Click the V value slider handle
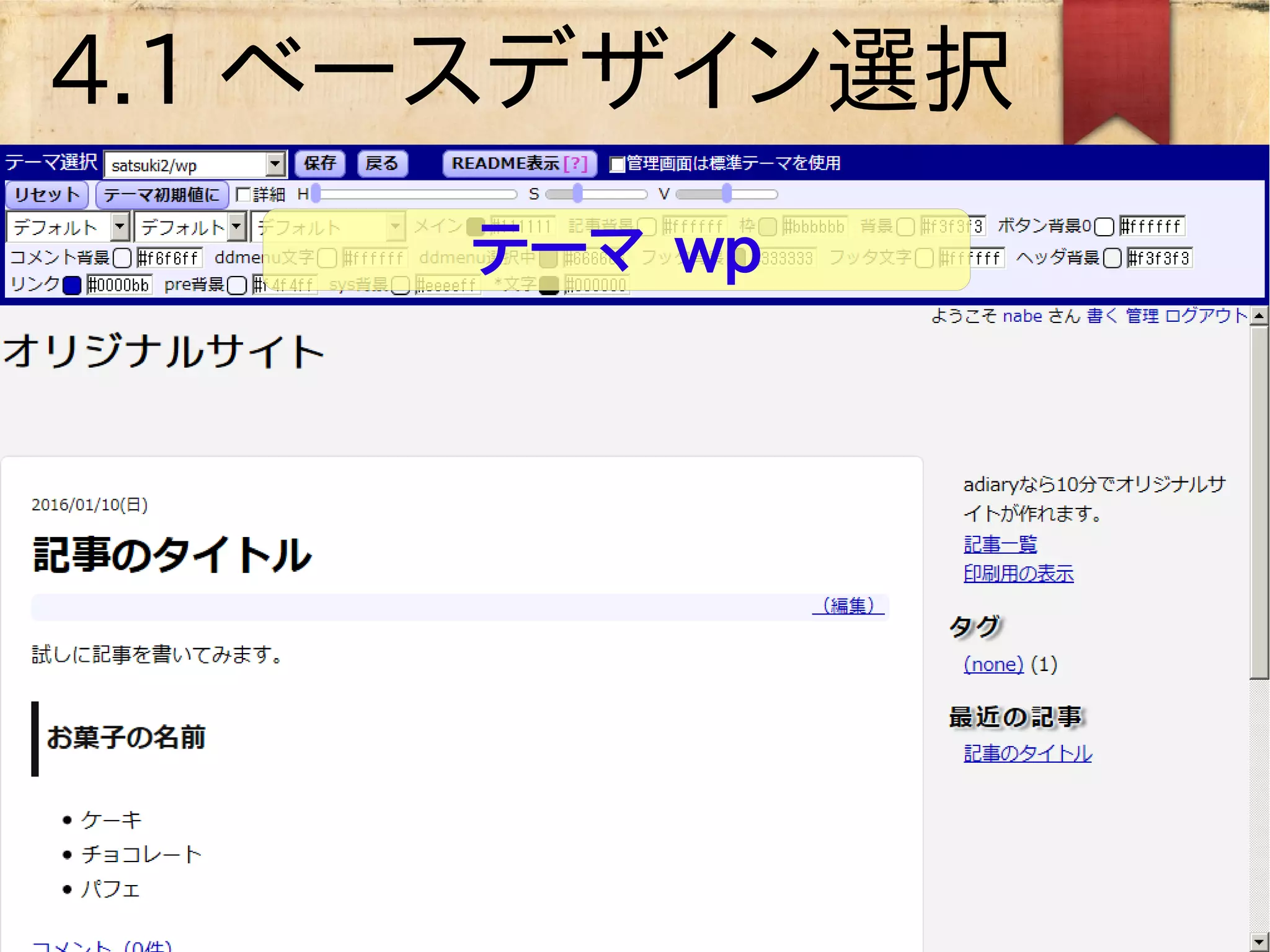 click(x=727, y=194)
